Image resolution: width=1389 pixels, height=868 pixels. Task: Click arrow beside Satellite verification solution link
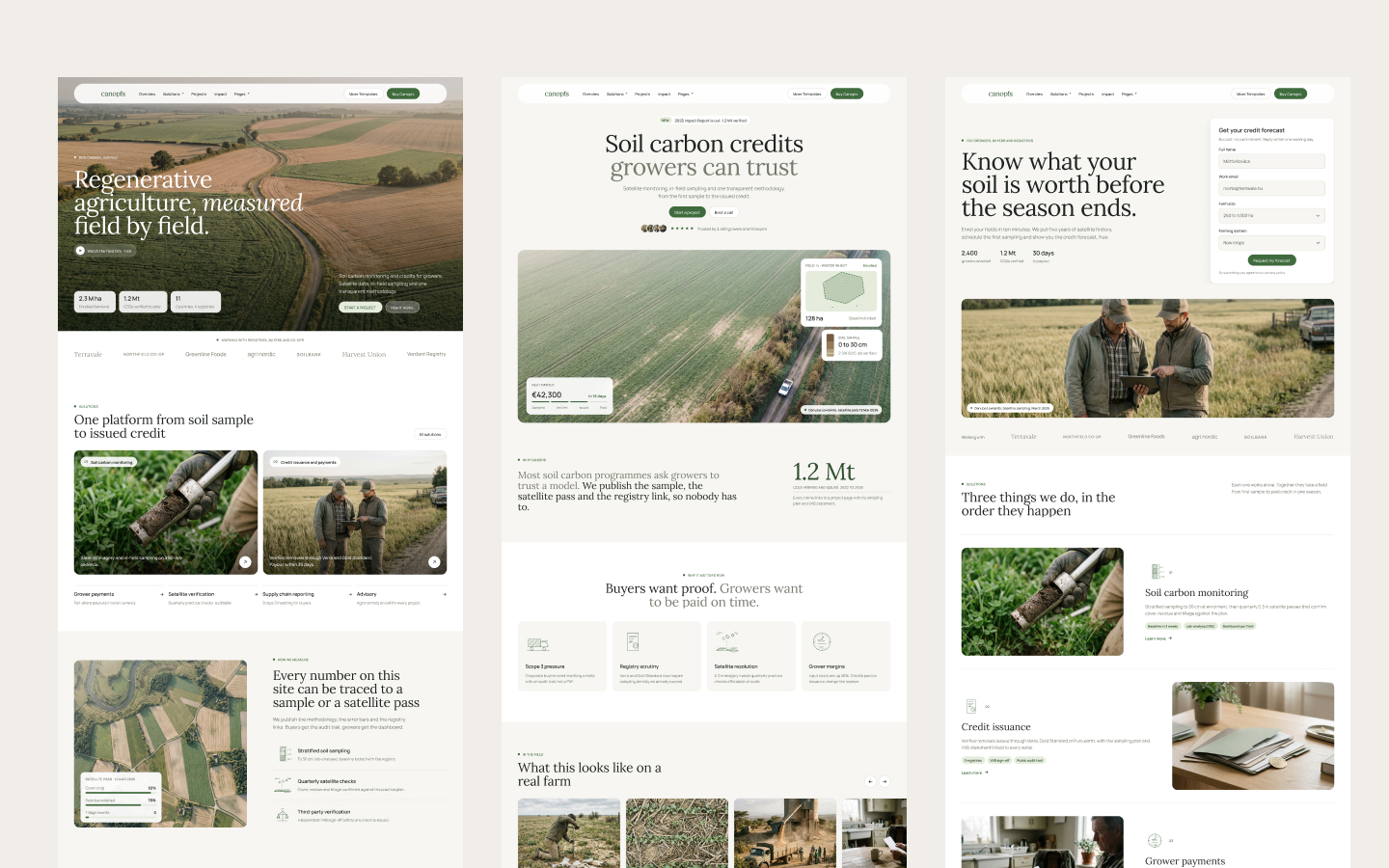pyautogui.click(x=256, y=594)
